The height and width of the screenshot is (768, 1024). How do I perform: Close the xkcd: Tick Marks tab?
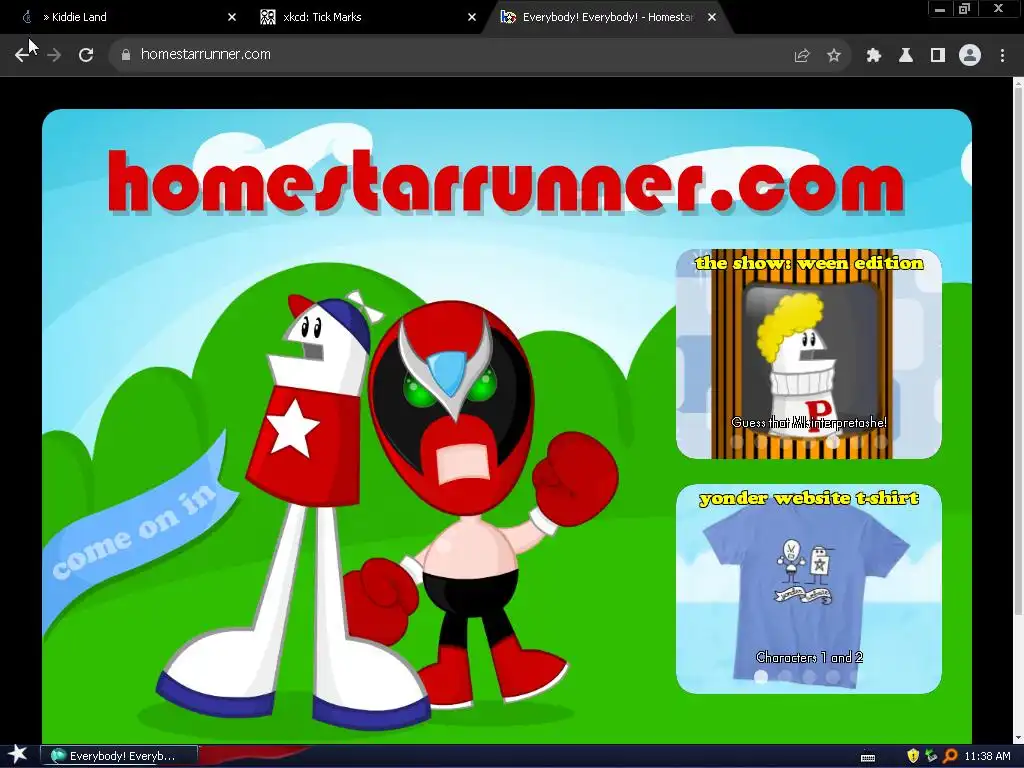coord(472,17)
